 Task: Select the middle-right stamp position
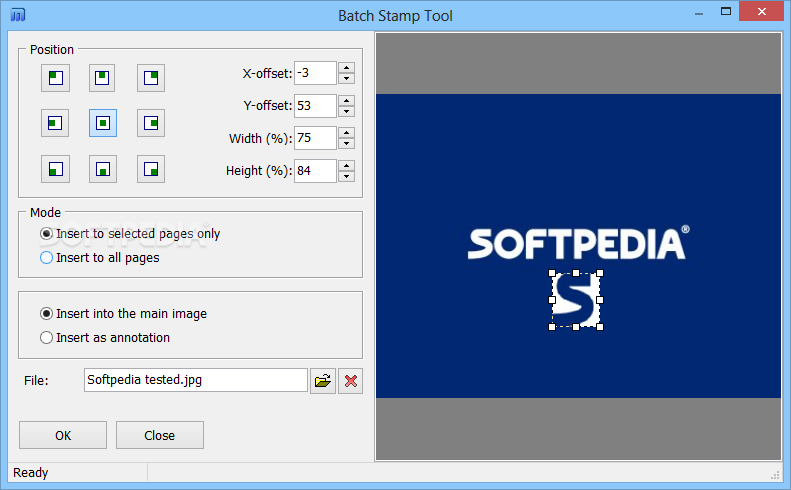coord(151,123)
